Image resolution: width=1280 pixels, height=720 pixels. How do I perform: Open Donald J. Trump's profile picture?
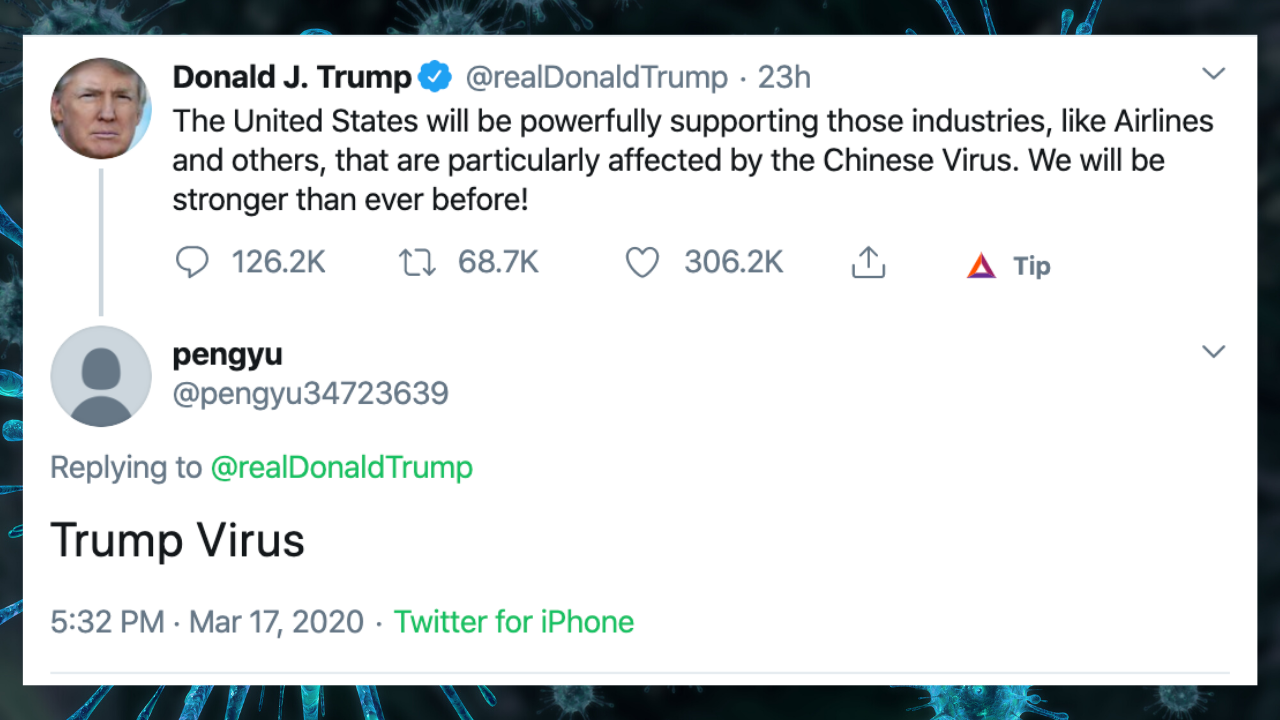(101, 108)
